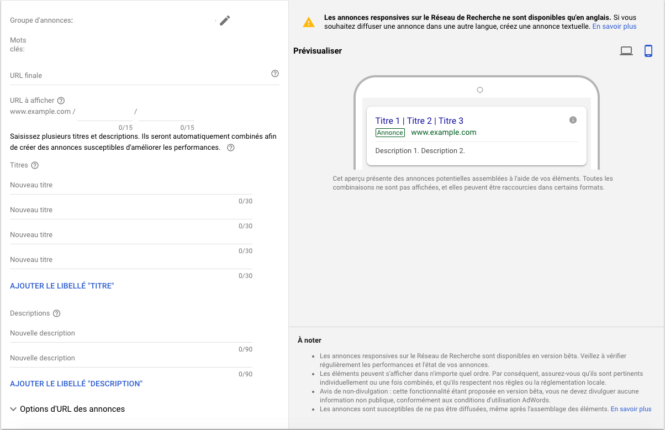665x430 pixels.
Task: Click the yellow warning icon in the banner
Action: tap(309, 21)
